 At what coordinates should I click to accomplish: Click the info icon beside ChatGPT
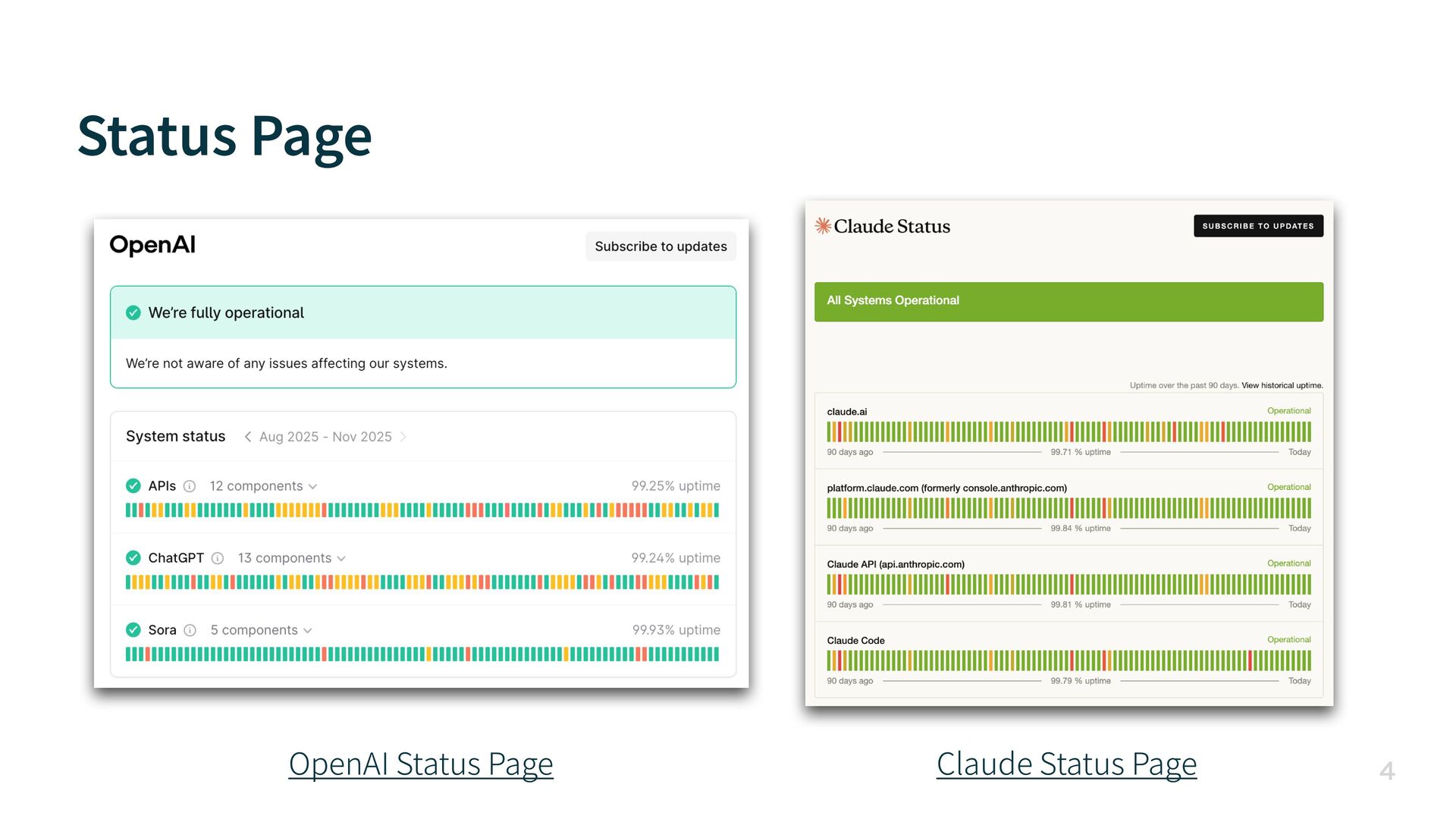218,558
